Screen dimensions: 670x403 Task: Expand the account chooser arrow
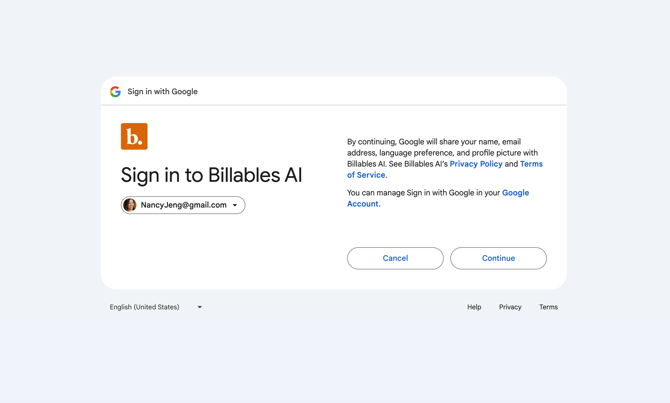pyautogui.click(x=235, y=205)
